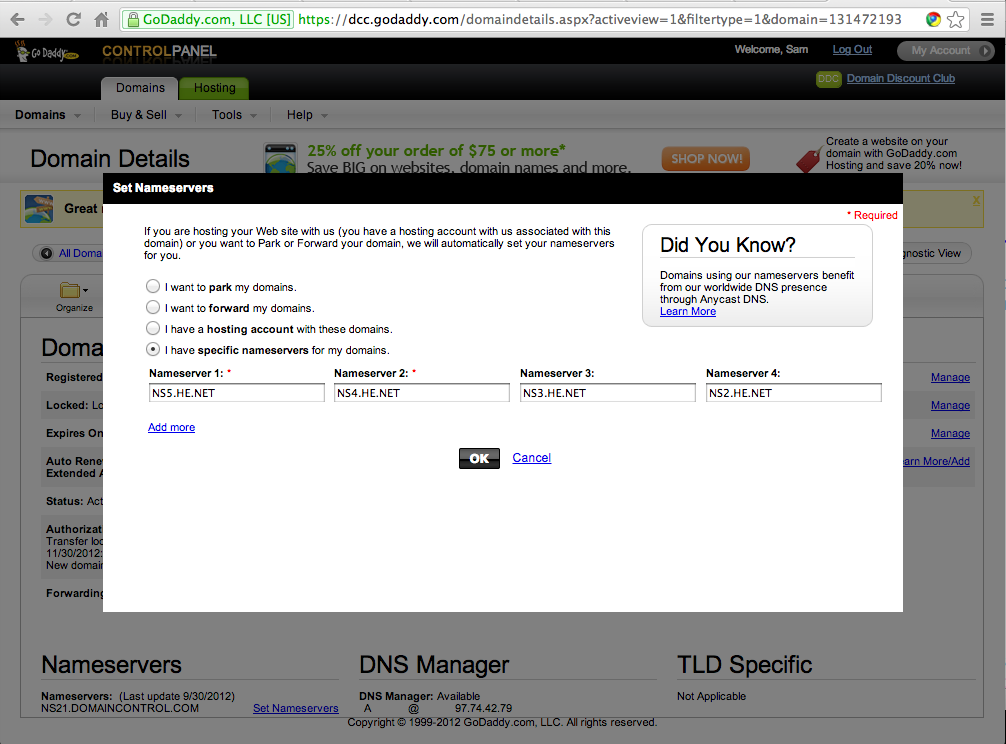Click Manage link in the Expires On row
This screenshot has width=1006, height=744.
point(950,434)
